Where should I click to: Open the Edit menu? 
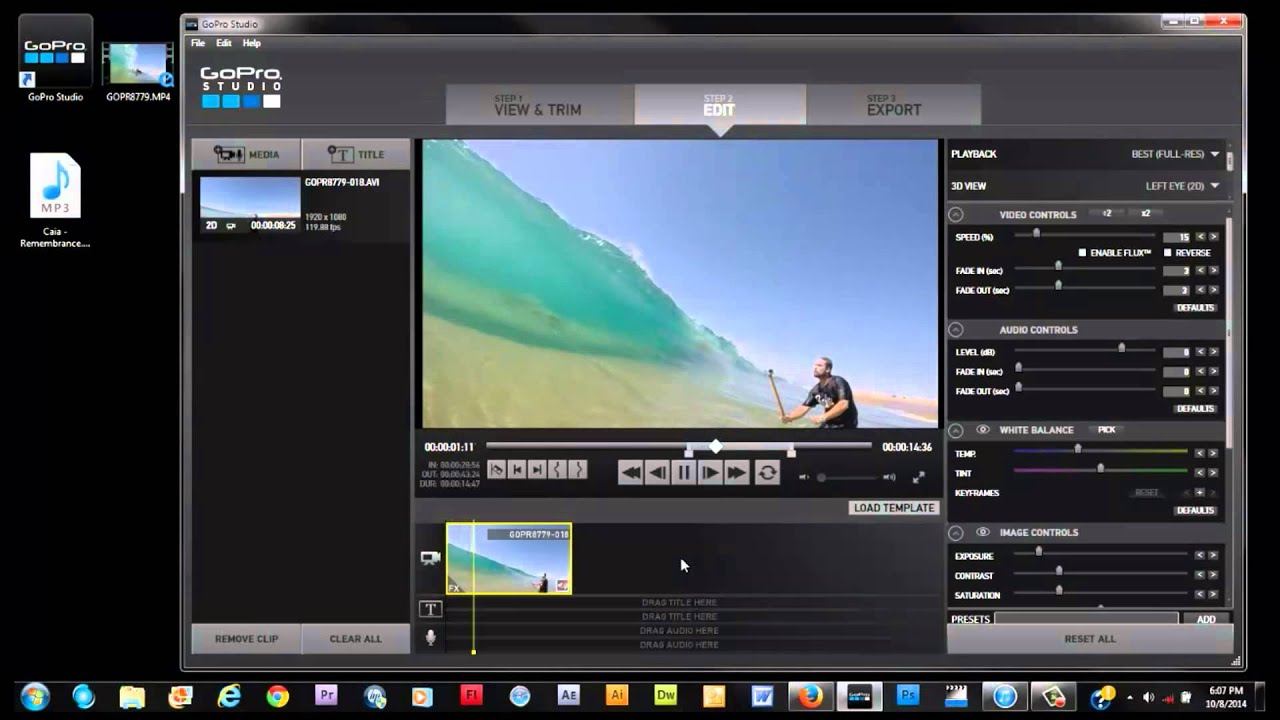point(224,43)
